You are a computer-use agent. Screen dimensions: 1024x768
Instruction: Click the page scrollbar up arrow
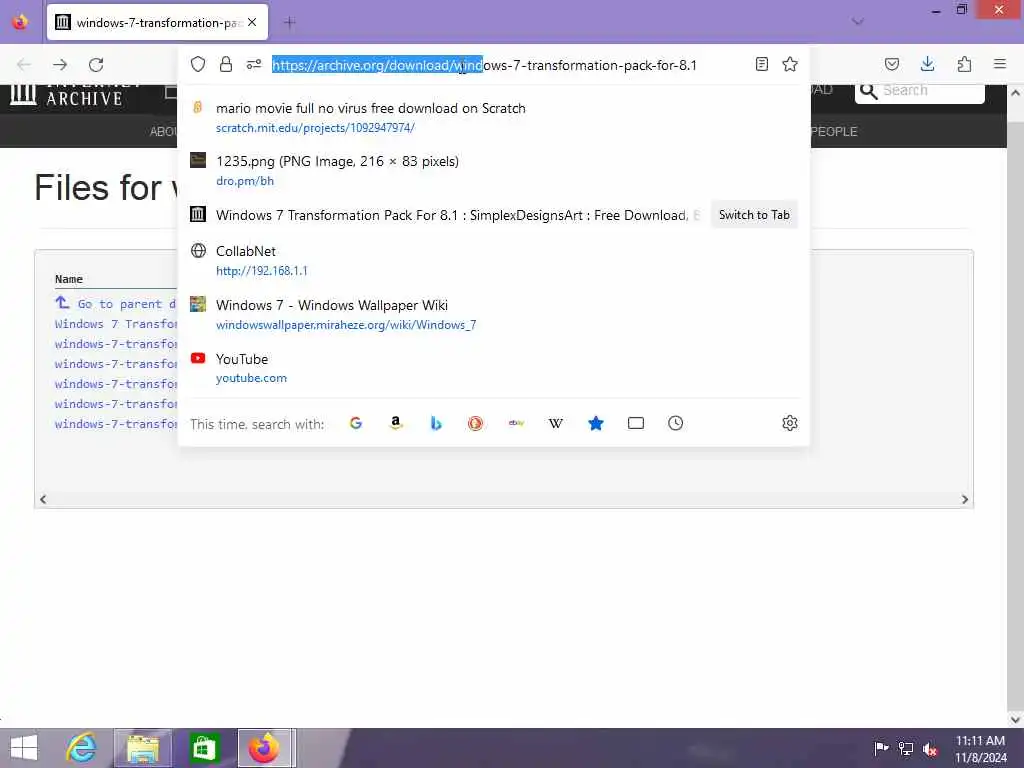[x=1016, y=93]
